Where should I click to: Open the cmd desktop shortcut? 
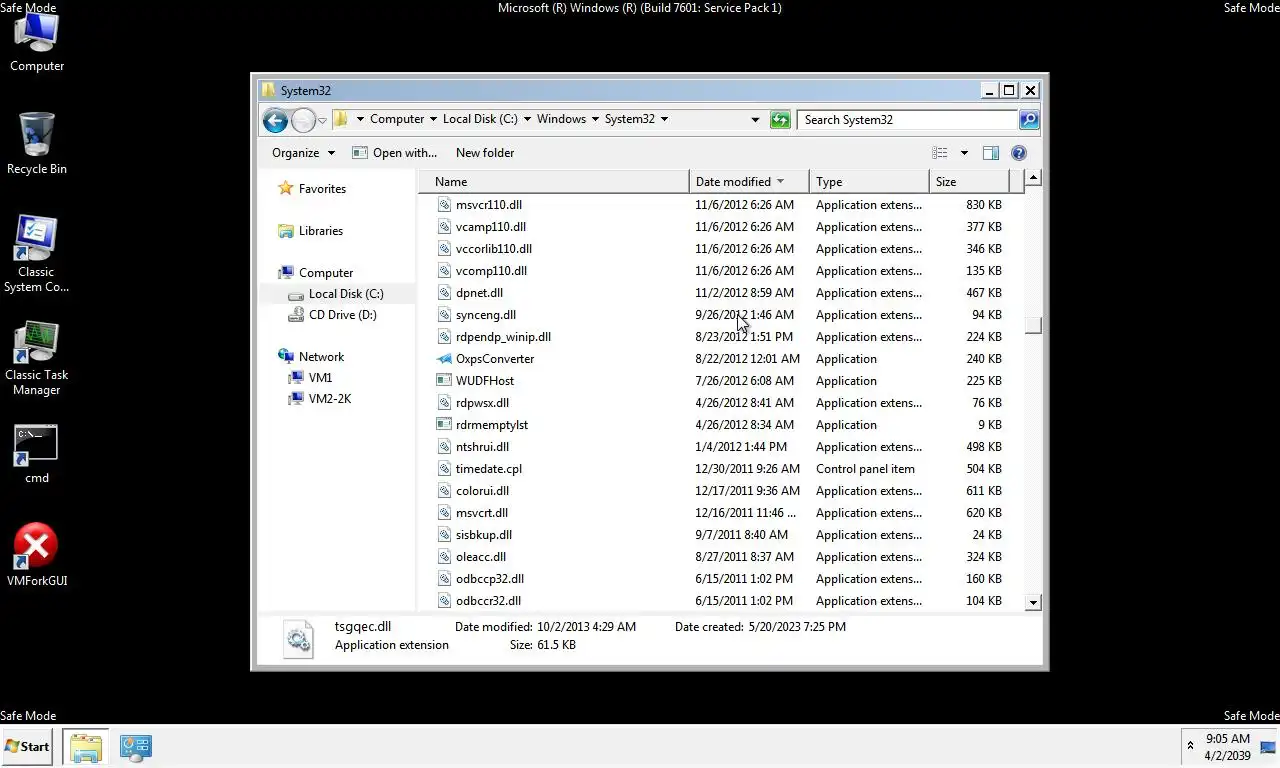coord(37,455)
